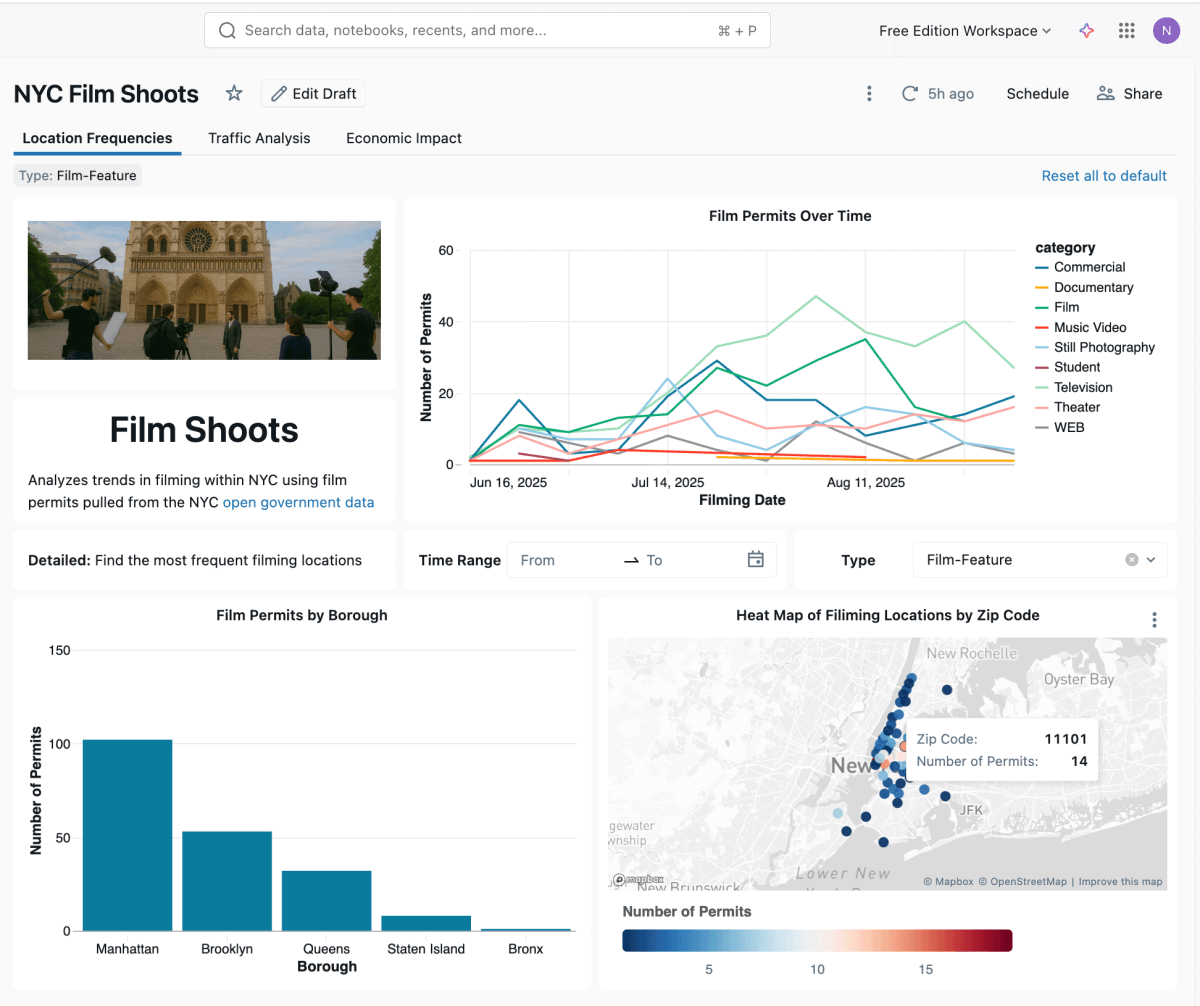Open the heat map widget kebab menu
Screen dimensions: 1200x1006
[1154, 620]
